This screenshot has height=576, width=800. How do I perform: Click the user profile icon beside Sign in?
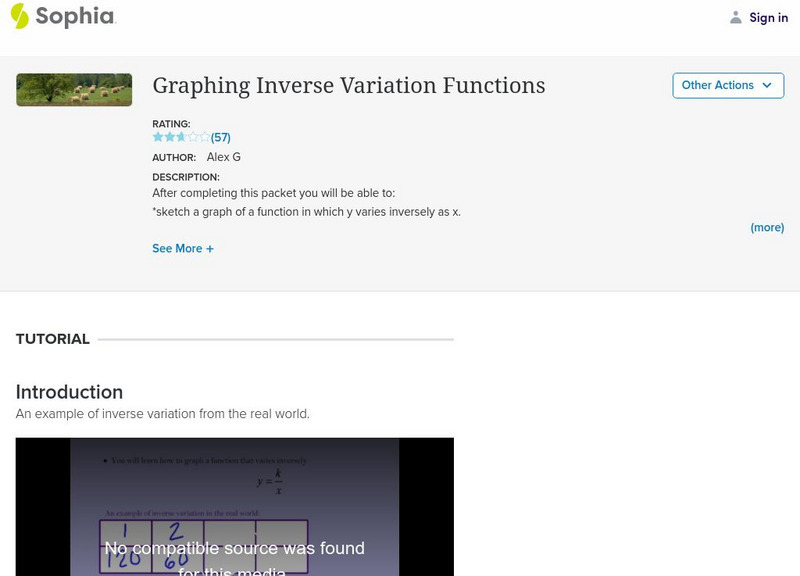coord(735,17)
